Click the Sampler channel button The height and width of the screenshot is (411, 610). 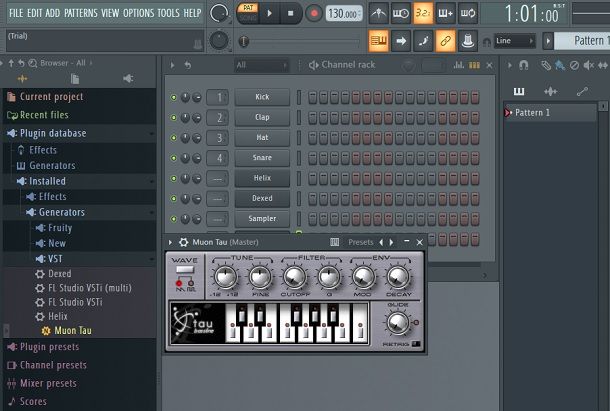(x=262, y=218)
